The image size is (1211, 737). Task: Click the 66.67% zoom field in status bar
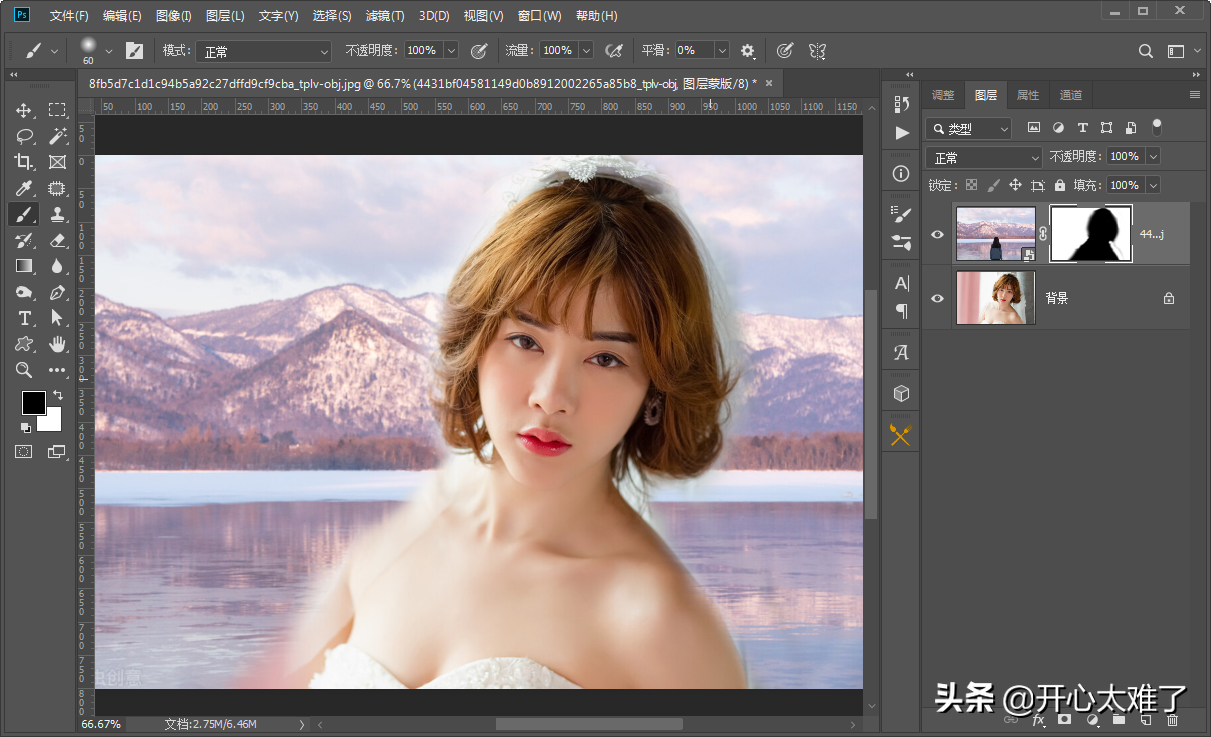(x=101, y=724)
